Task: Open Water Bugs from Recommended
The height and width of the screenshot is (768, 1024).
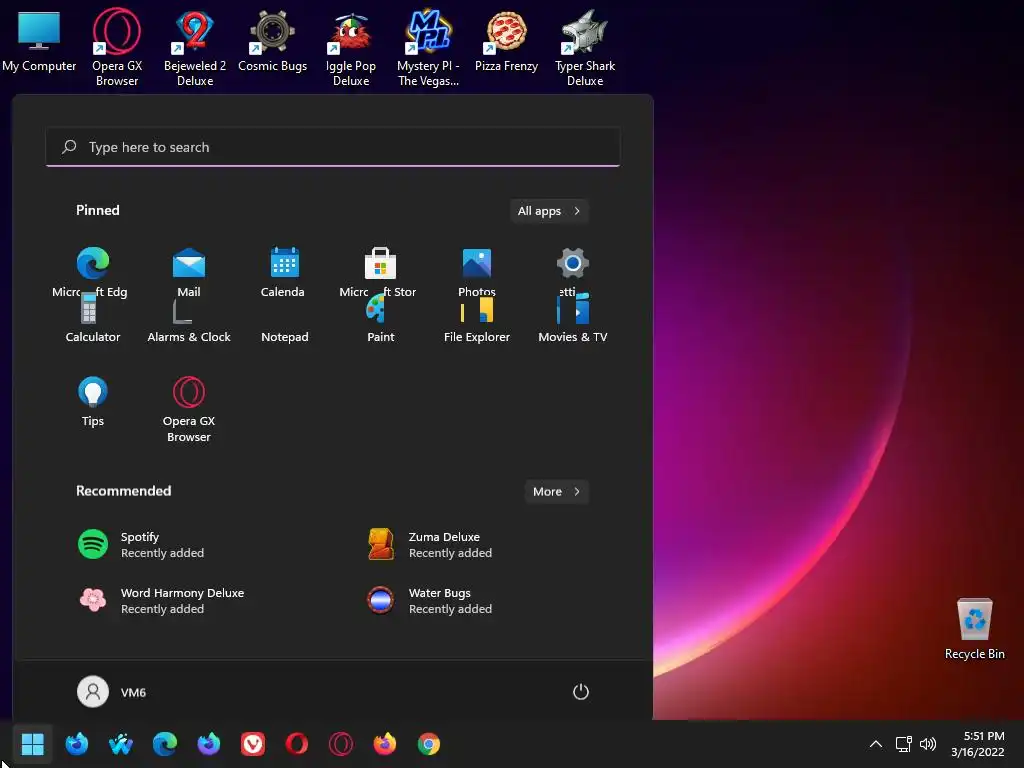Action: tap(430, 601)
